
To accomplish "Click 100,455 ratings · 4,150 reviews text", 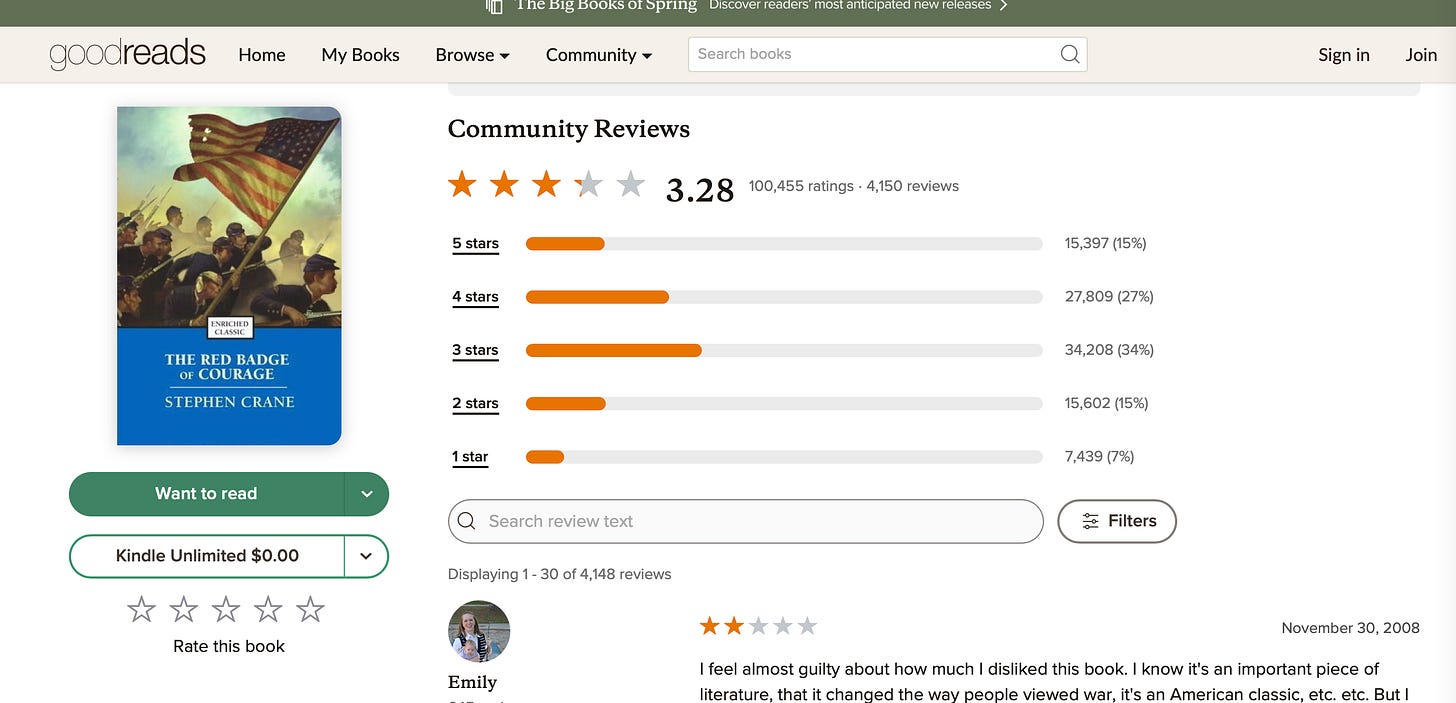I will point(853,186).
